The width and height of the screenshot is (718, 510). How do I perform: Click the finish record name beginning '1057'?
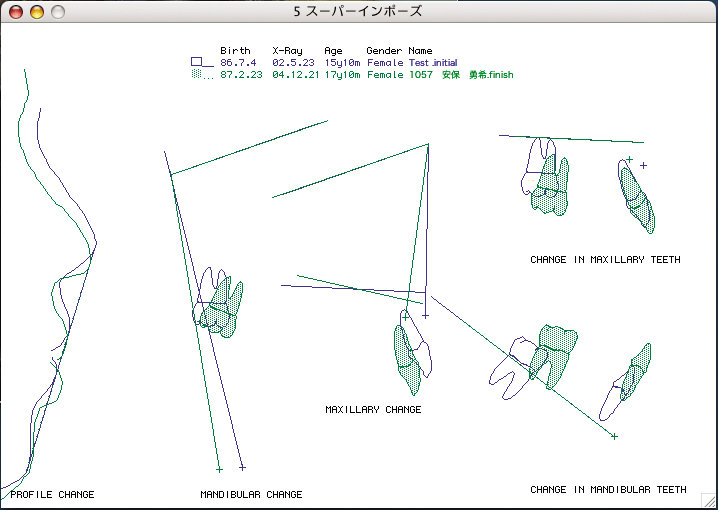[461, 75]
